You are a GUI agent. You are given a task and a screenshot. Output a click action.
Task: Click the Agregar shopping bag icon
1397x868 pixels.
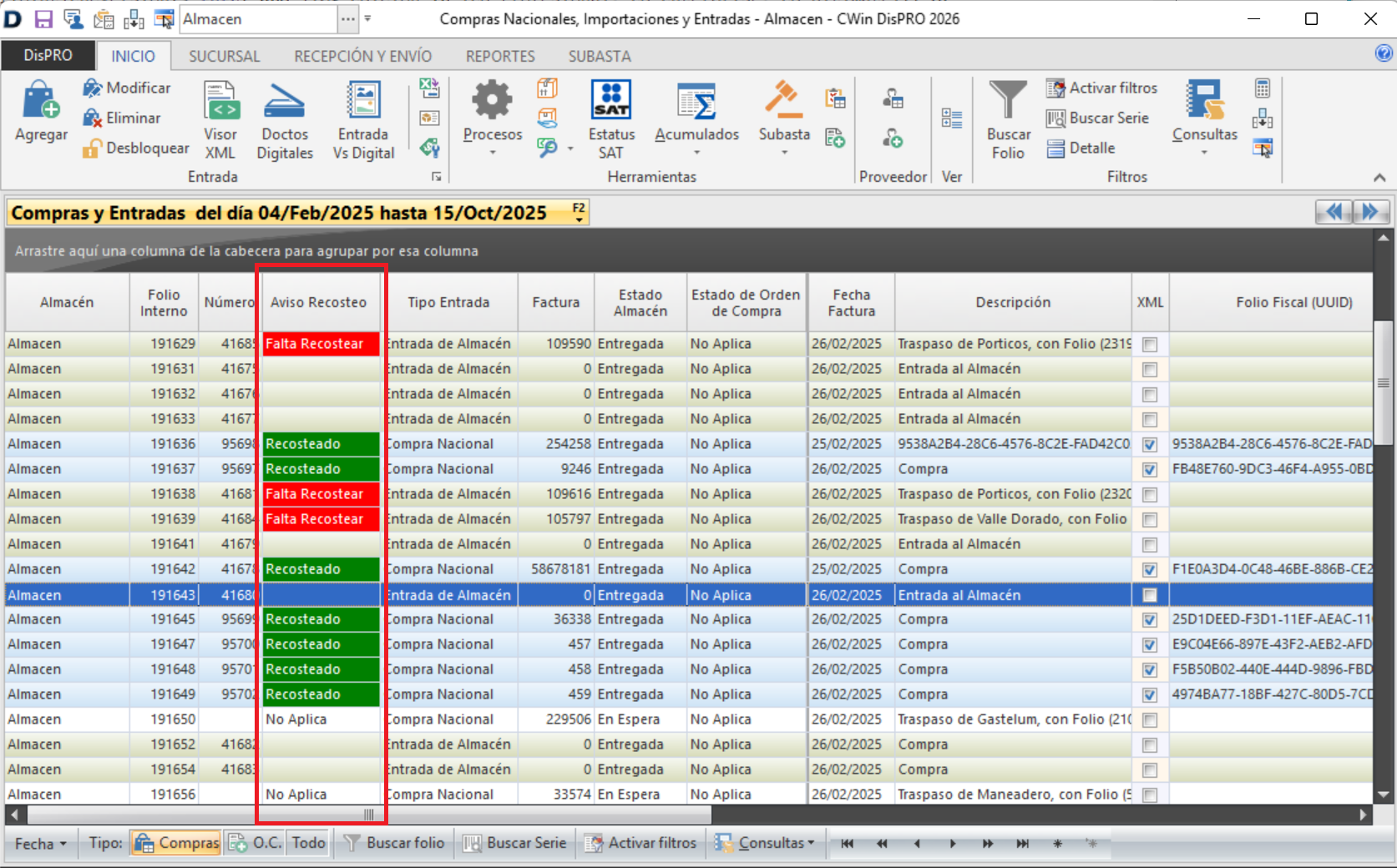40,100
